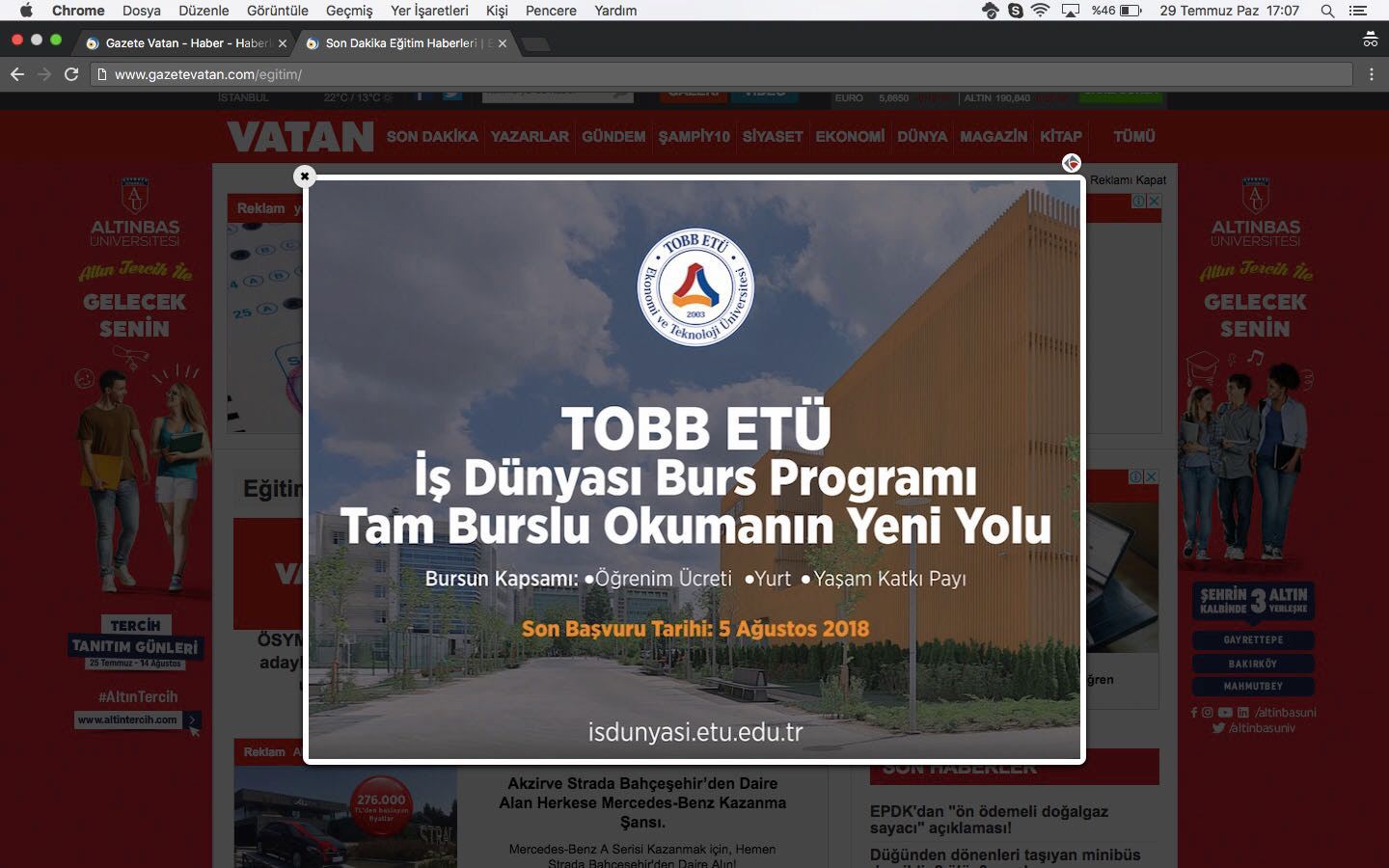The width and height of the screenshot is (1389, 868).
Task: Click the Altınbaş logo in left banner
Action: pos(135,210)
